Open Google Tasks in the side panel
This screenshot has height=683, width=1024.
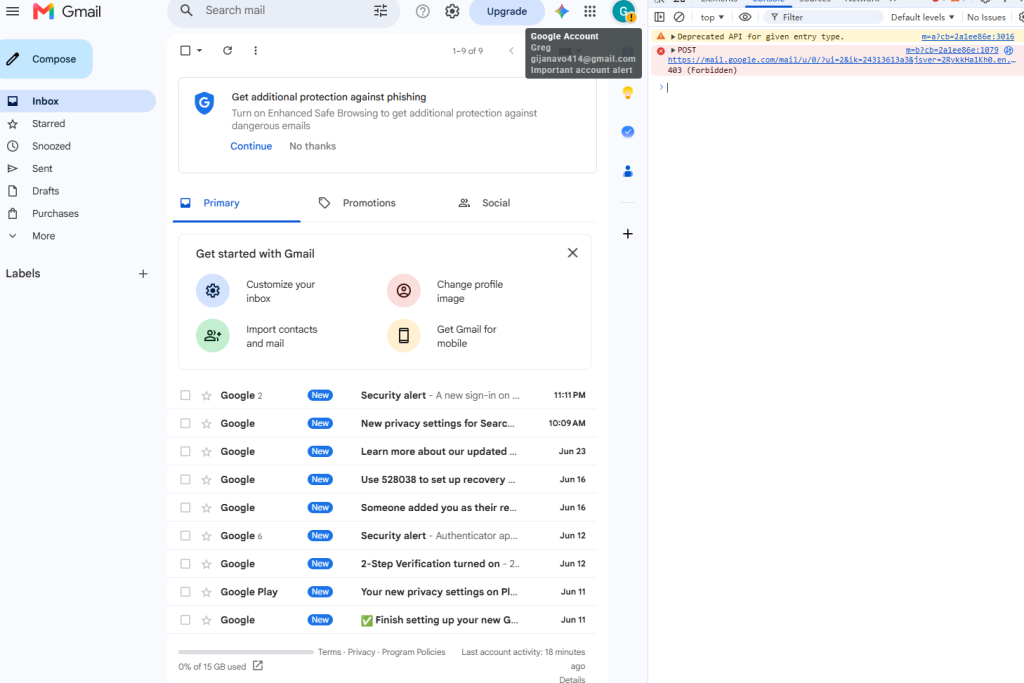click(x=628, y=132)
